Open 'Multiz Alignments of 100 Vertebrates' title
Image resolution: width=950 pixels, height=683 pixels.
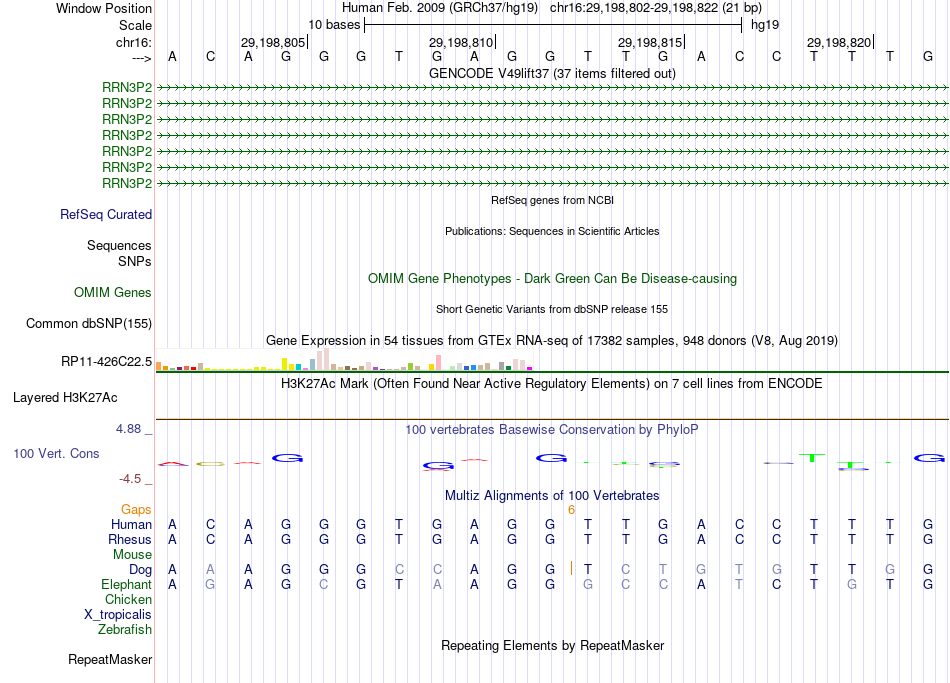552,496
